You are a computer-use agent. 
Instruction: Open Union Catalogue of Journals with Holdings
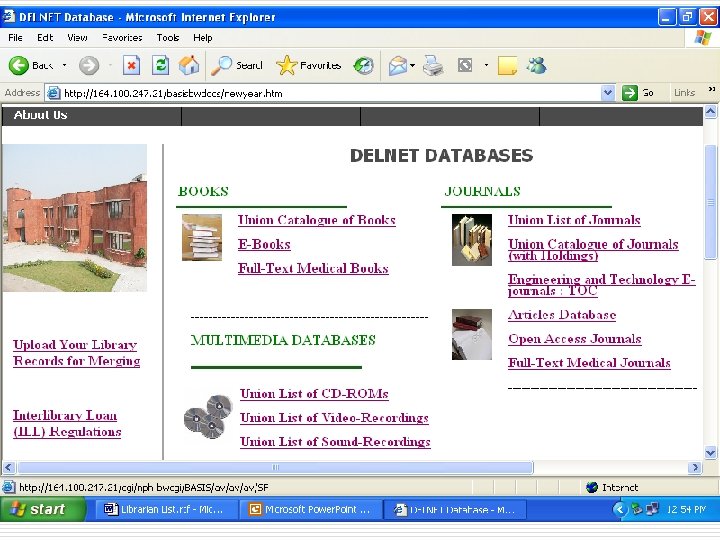tap(593, 250)
